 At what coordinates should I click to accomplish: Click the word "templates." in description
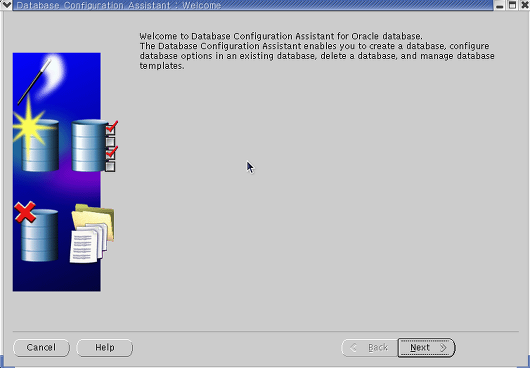[x=162, y=66]
